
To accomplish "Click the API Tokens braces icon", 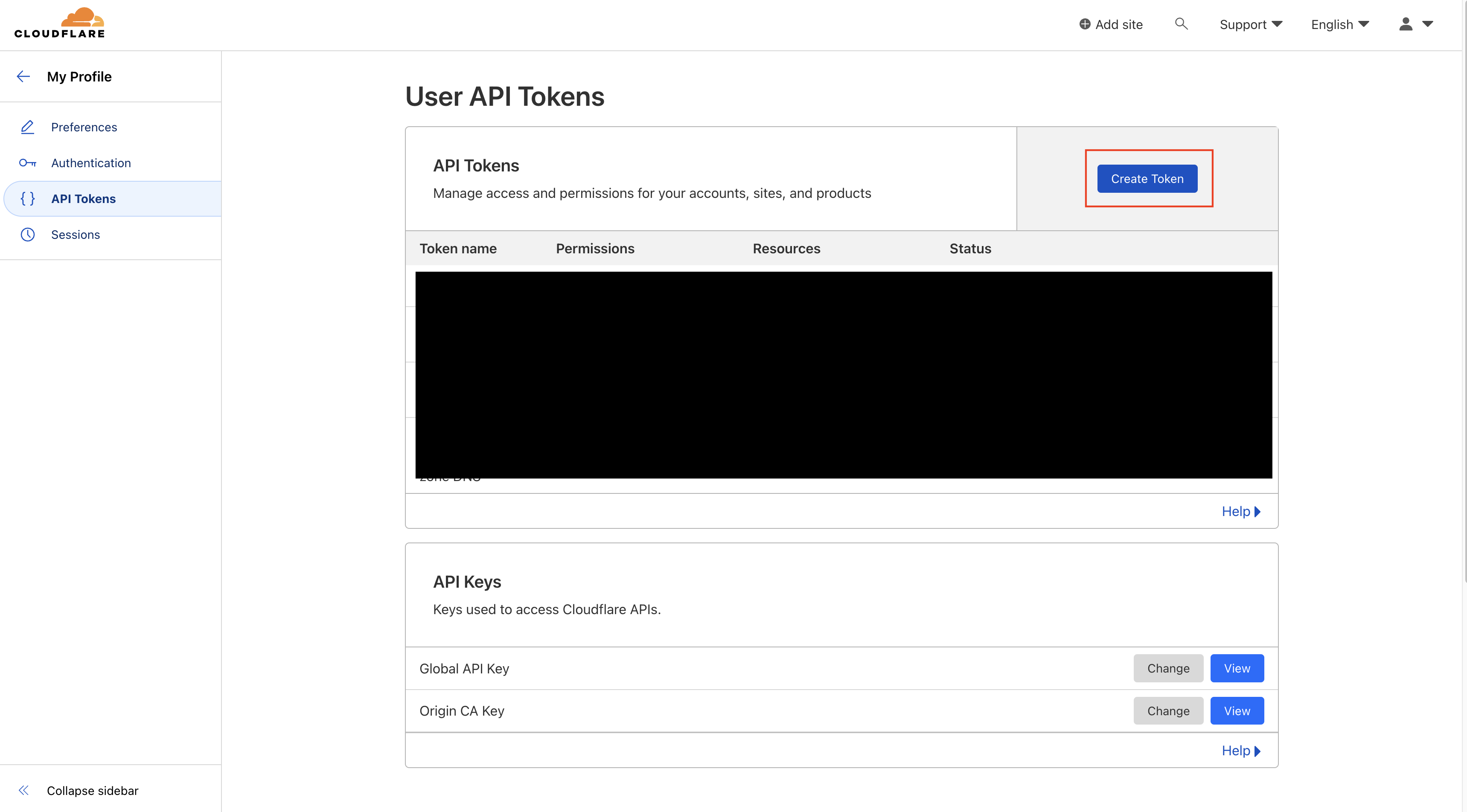I will (x=27, y=199).
